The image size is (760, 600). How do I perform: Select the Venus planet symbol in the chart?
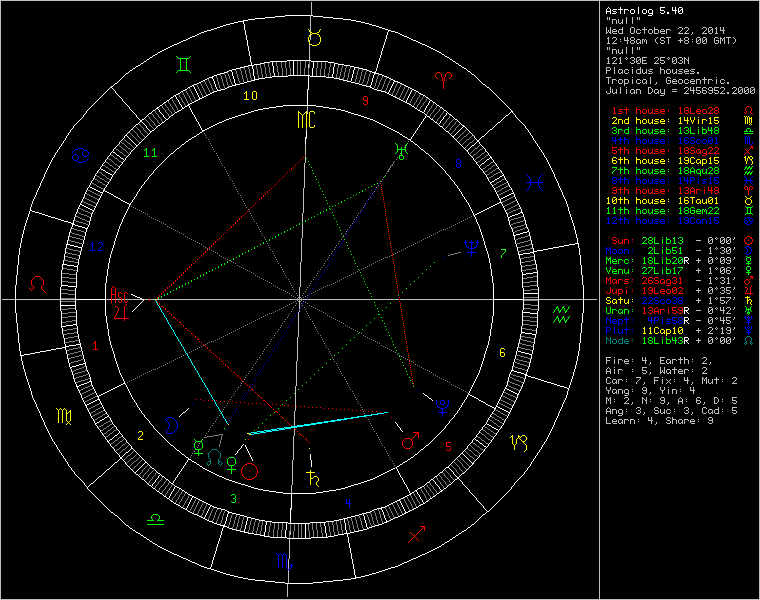pyautogui.click(x=232, y=465)
